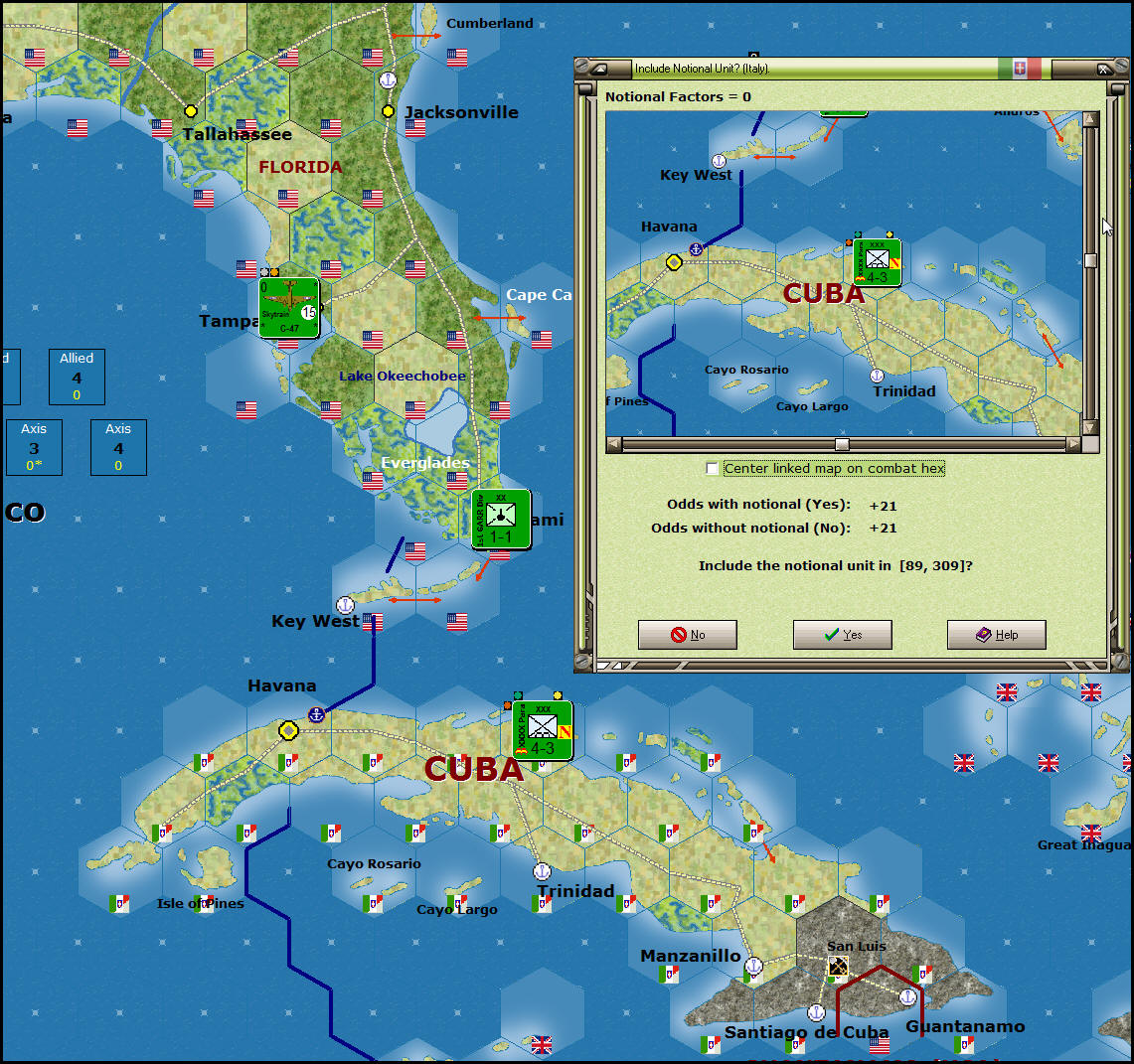Click the San Luis resource icon
The width and height of the screenshot is (1134, 1064).
point(838,966)
